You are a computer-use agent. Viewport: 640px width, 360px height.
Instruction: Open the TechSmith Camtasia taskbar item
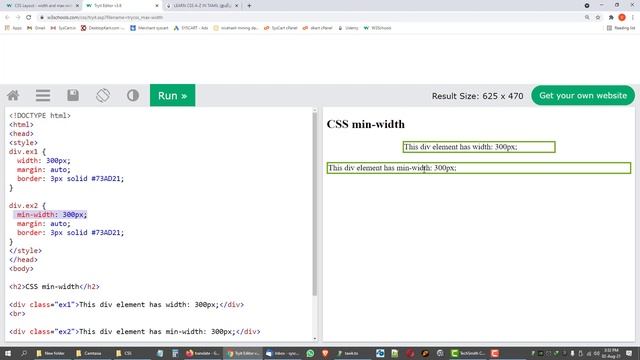tap(468, 353)
